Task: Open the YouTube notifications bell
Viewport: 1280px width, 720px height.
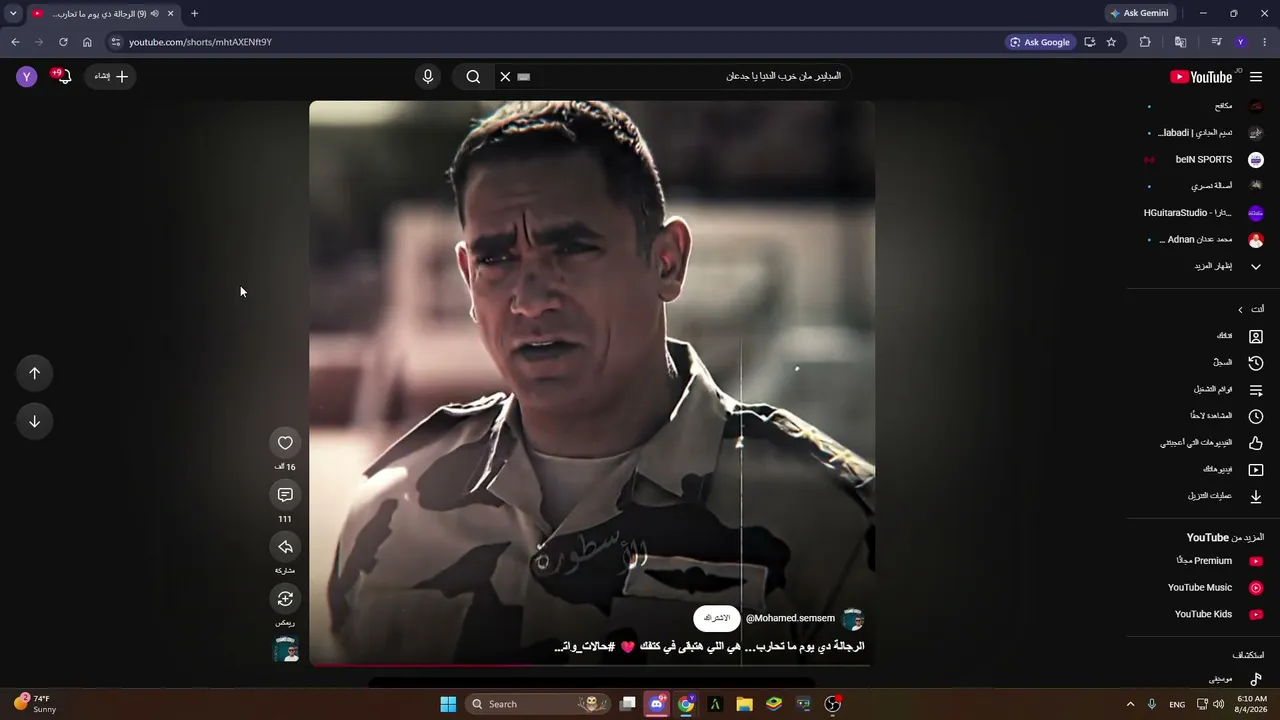Action: (64, 77)
